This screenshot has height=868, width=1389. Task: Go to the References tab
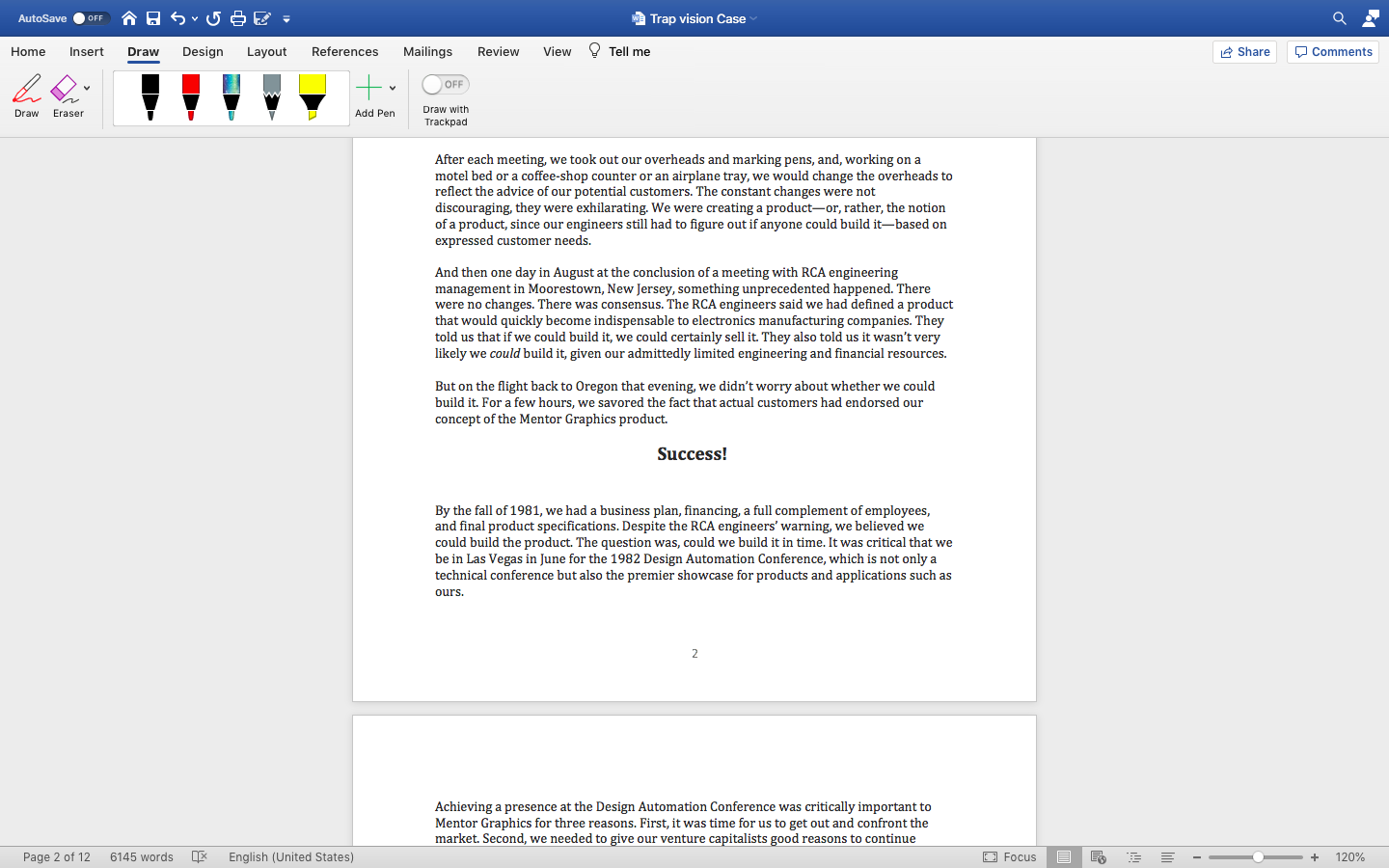pos(344,52)
